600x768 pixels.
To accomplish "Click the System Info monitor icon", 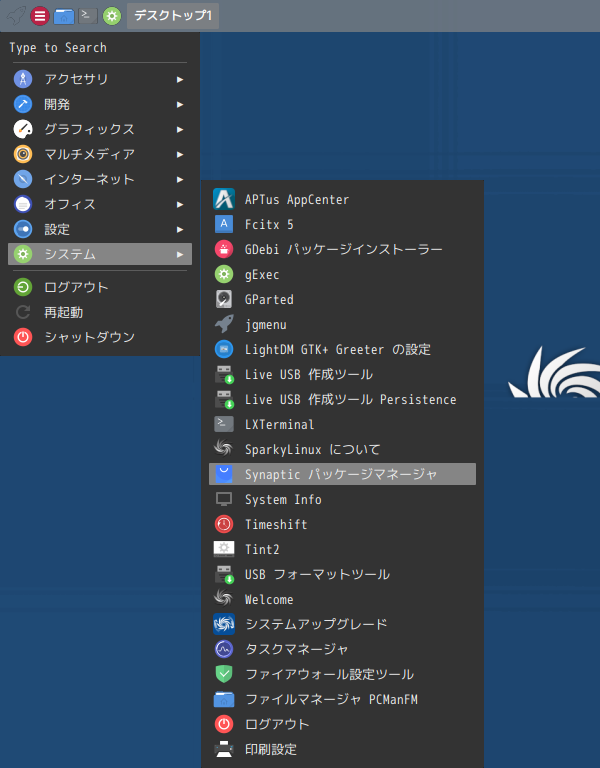I will [224, 499].
